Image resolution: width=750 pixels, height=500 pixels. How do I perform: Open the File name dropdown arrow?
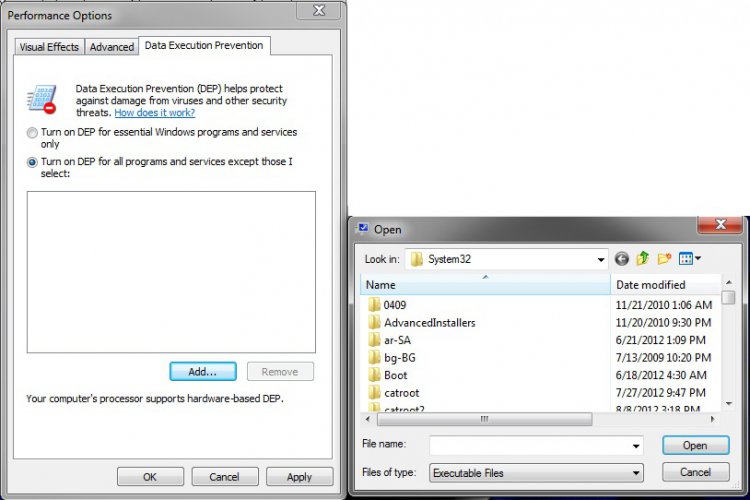click(636, 446)
